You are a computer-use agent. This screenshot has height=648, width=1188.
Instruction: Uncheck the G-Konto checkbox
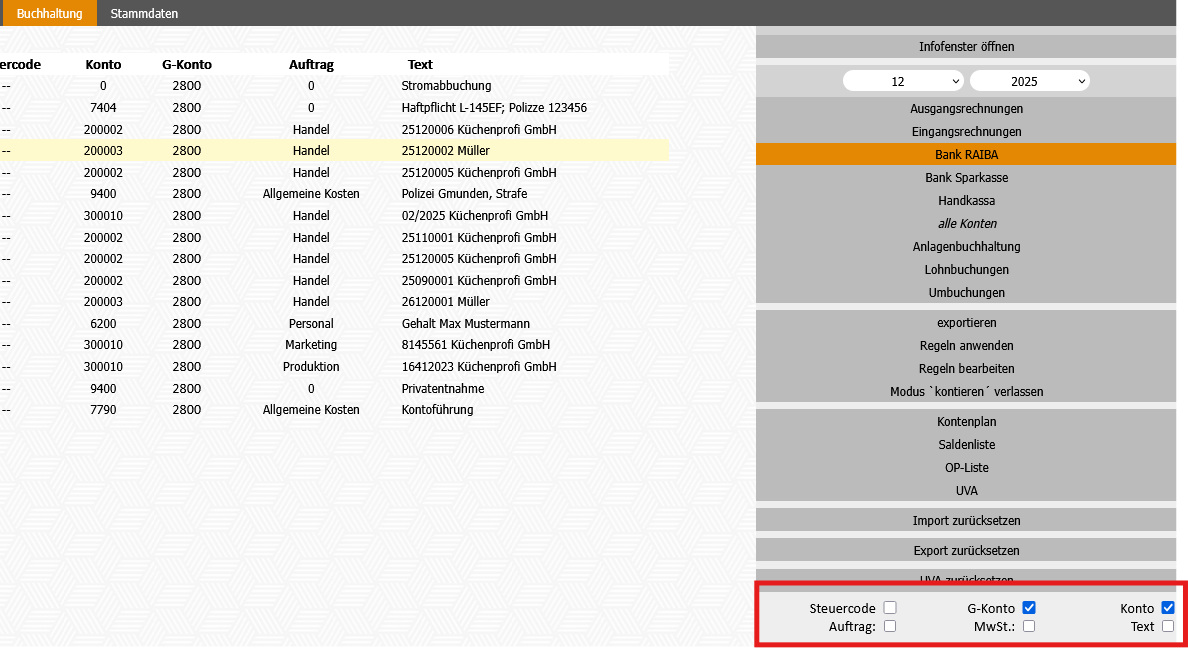click(x=1029, y=608)
